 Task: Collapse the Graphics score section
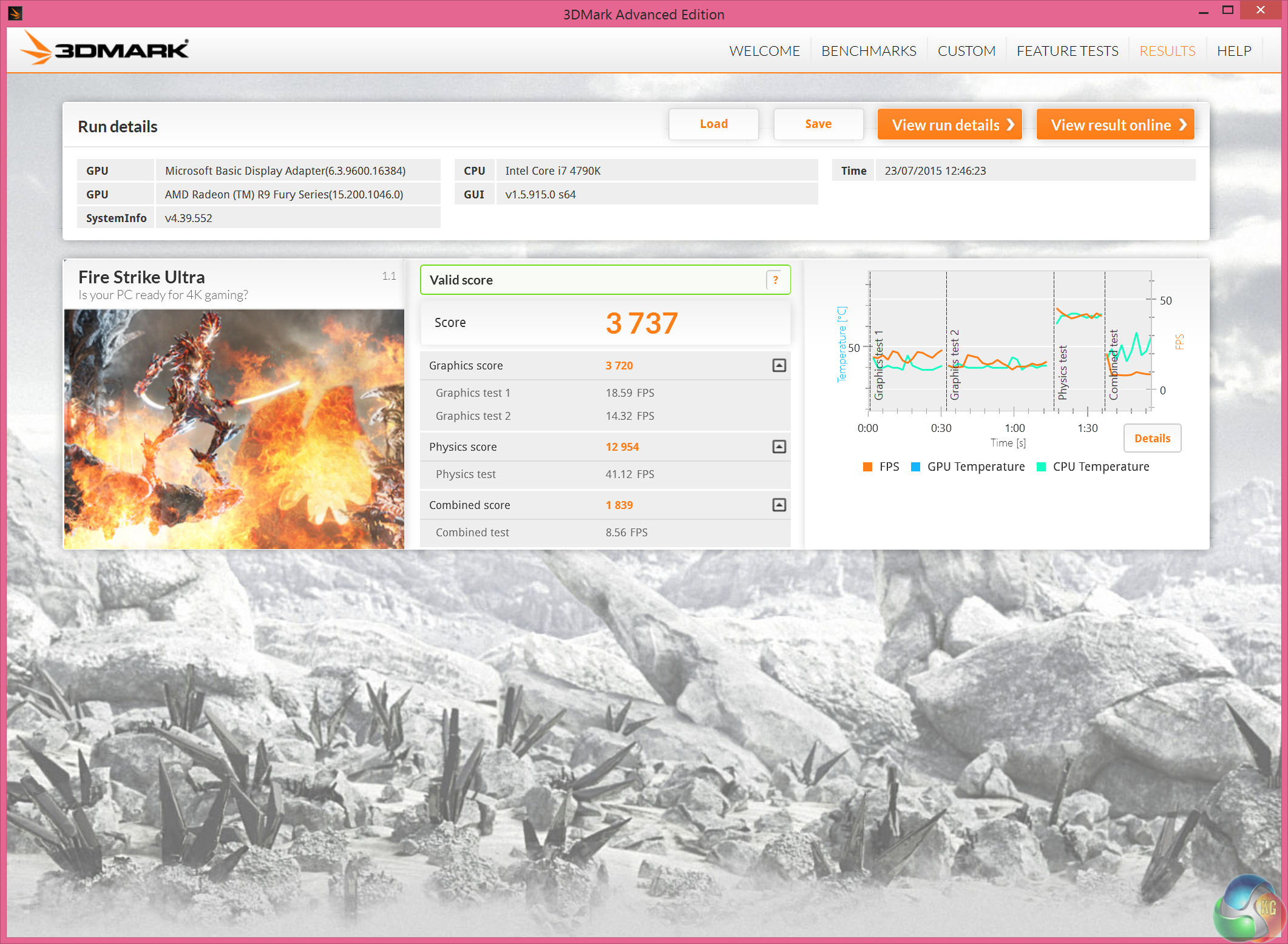(x=779, y=365)
